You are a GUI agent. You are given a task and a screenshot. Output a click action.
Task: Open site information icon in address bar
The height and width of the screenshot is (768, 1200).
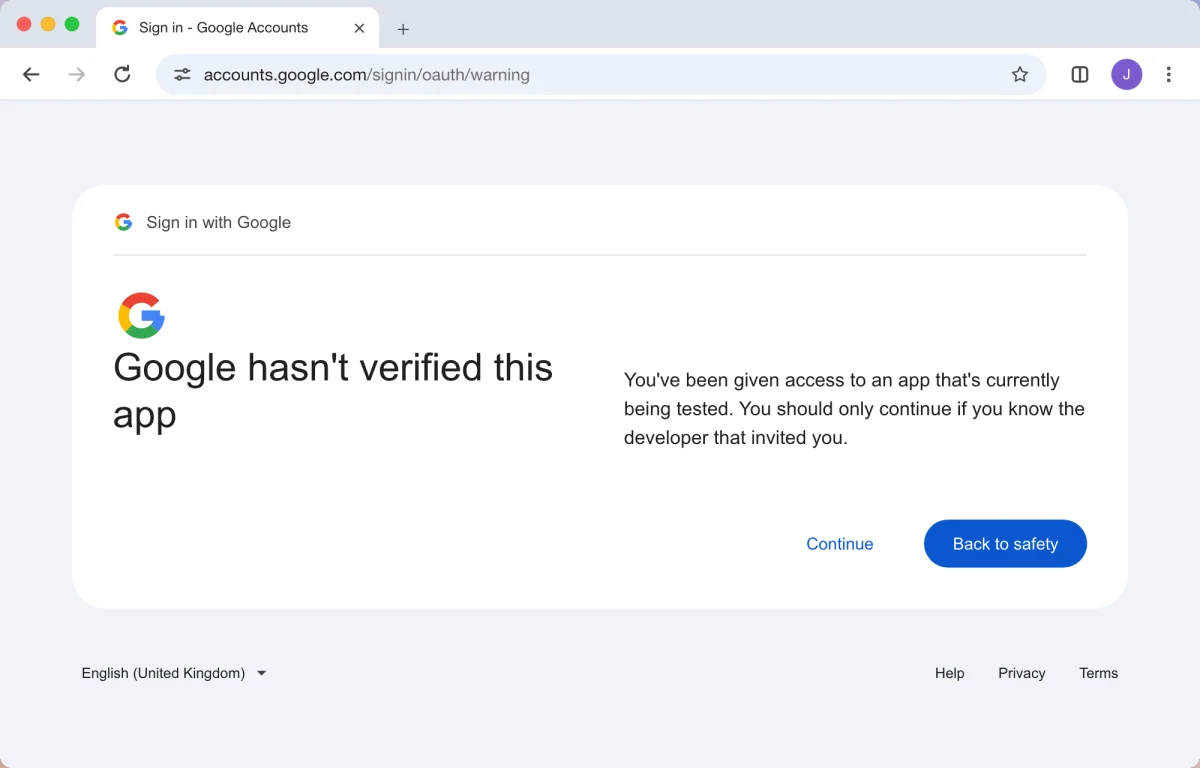(182, 74)
